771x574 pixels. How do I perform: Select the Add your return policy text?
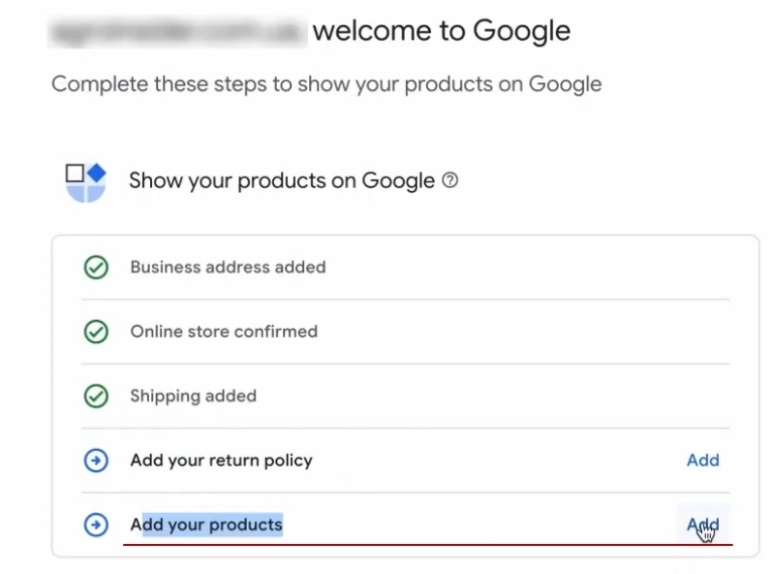pyautogui.click(x=221, y=461)
